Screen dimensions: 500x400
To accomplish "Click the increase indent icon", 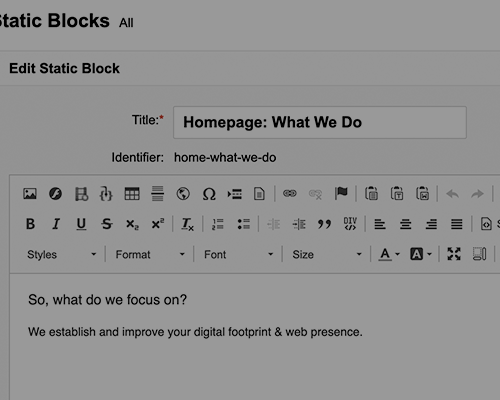I will (299, 224).
